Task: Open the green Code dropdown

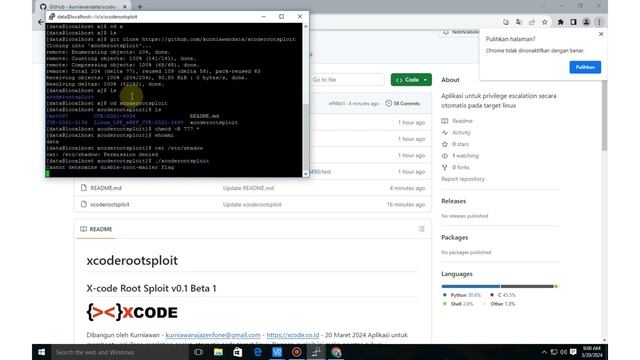Action: [x=411, y=80]
